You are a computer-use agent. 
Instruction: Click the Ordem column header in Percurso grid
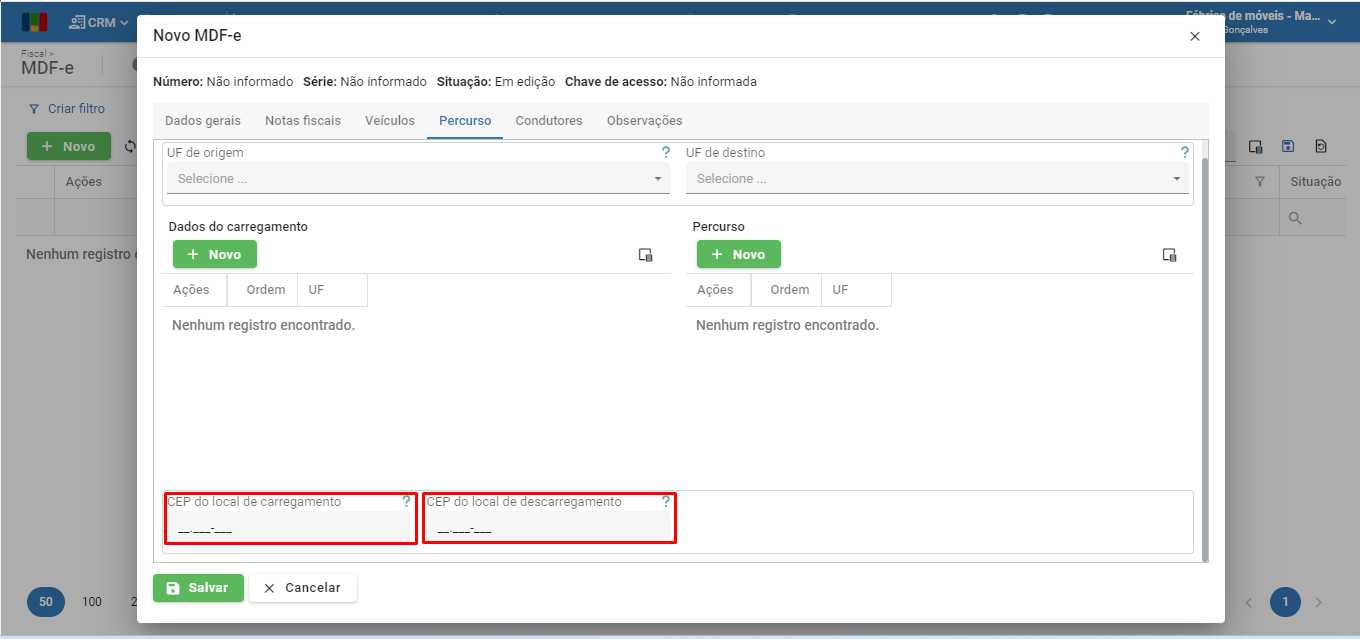(x=789, y=290)
